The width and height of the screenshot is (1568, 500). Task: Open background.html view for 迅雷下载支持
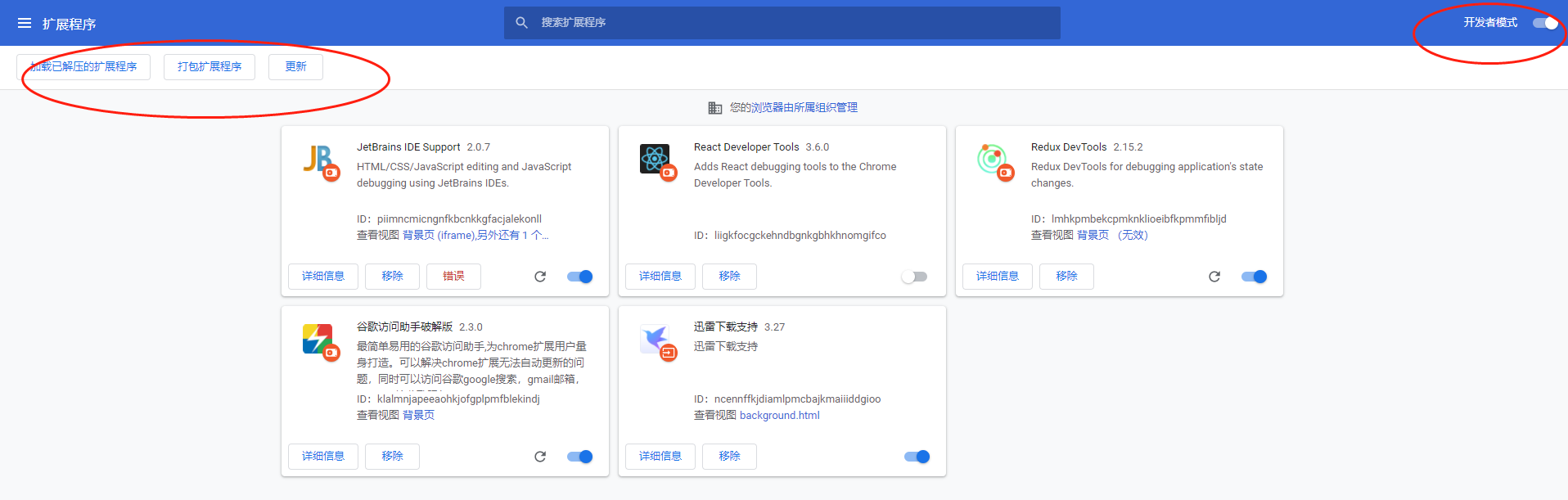(779, 416)
